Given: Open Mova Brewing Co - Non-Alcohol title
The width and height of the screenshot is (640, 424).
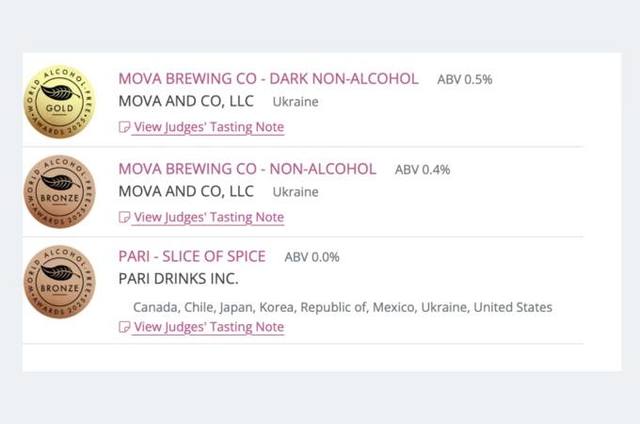Looking at the screenshot, I should pos(247,169).
